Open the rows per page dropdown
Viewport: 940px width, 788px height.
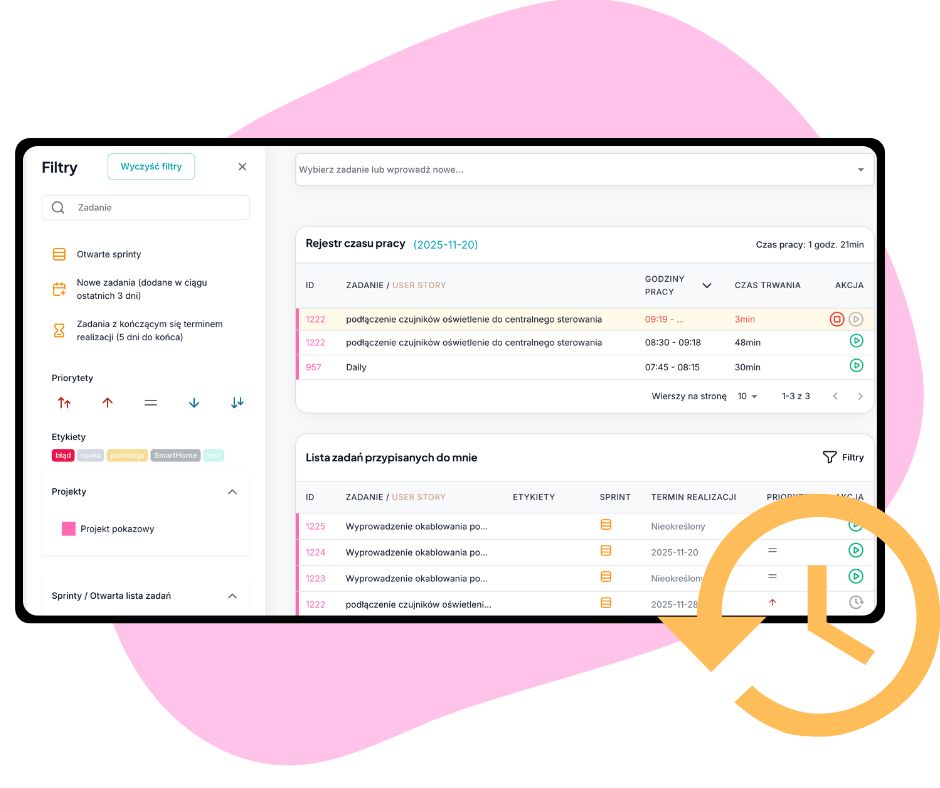(747, 397)
